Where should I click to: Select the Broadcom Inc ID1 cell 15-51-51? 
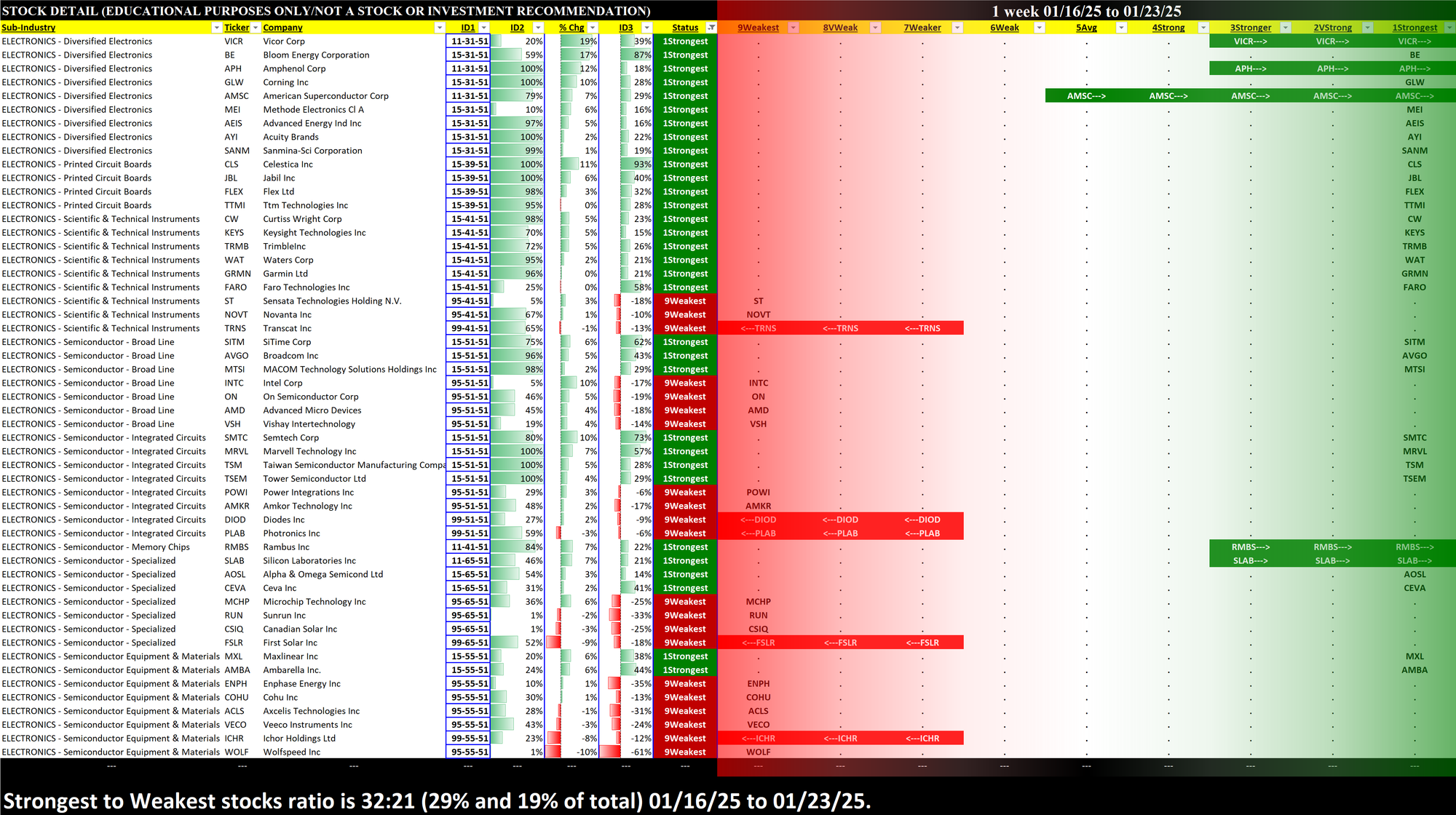click(469, 356)
